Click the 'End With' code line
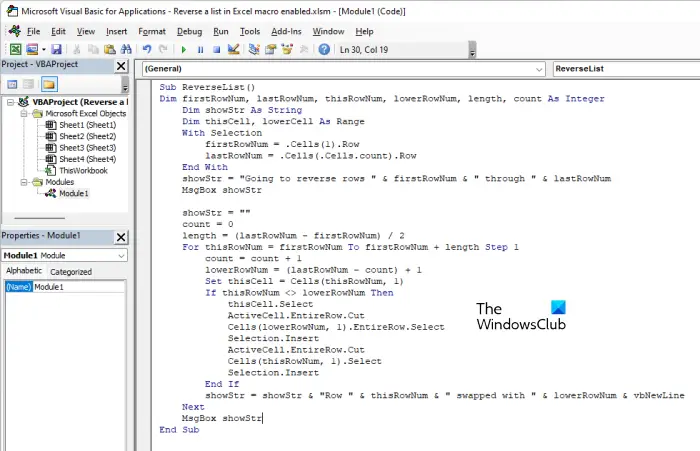Viewport: 700px width, 451px height. (205, 167)
